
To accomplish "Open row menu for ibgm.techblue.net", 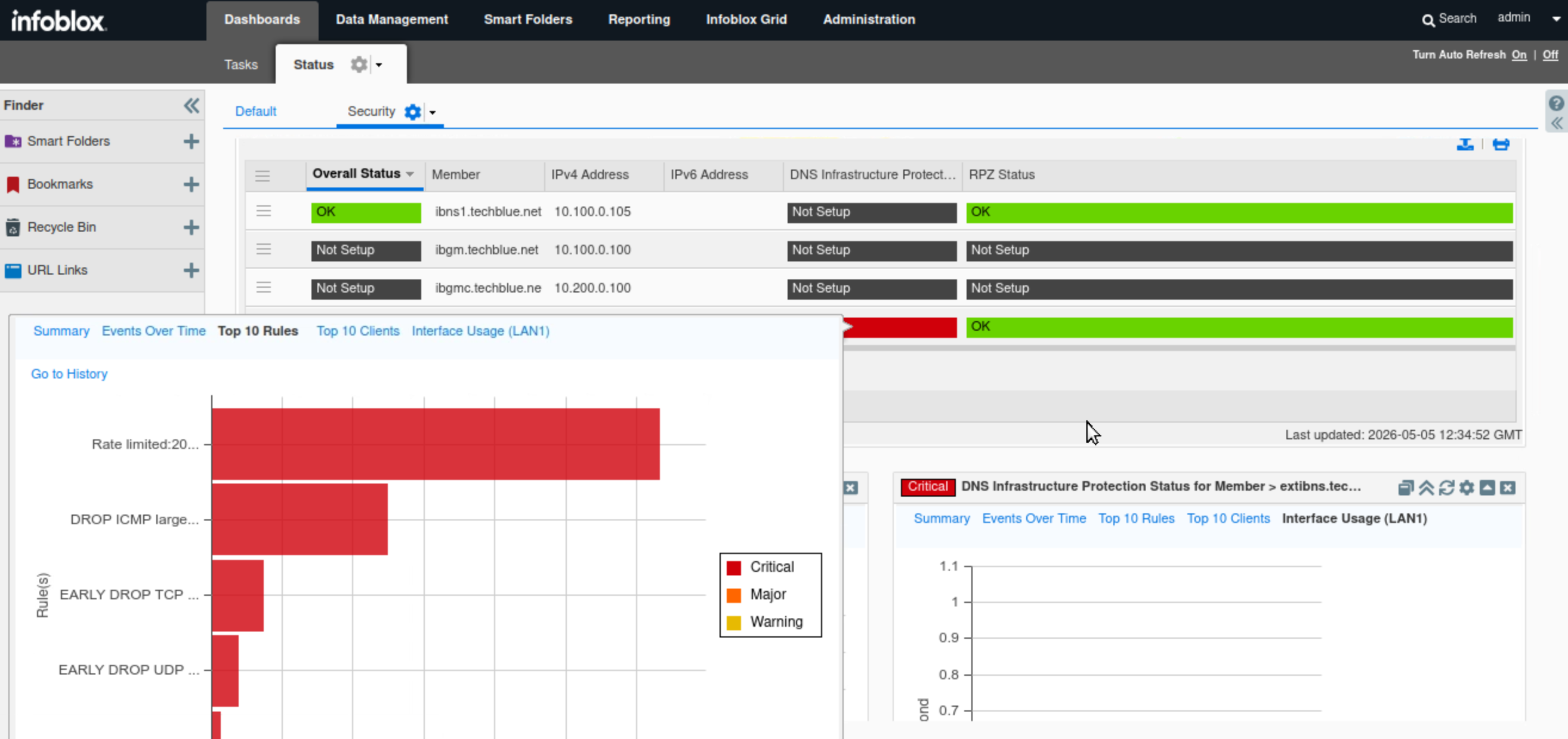I will 264,250.
